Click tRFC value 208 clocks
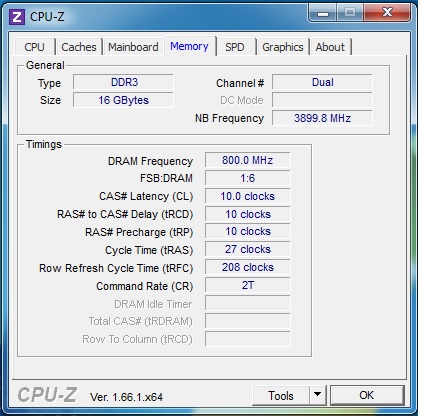This screenshot has width=421, height=419. (x=248, y=267)
